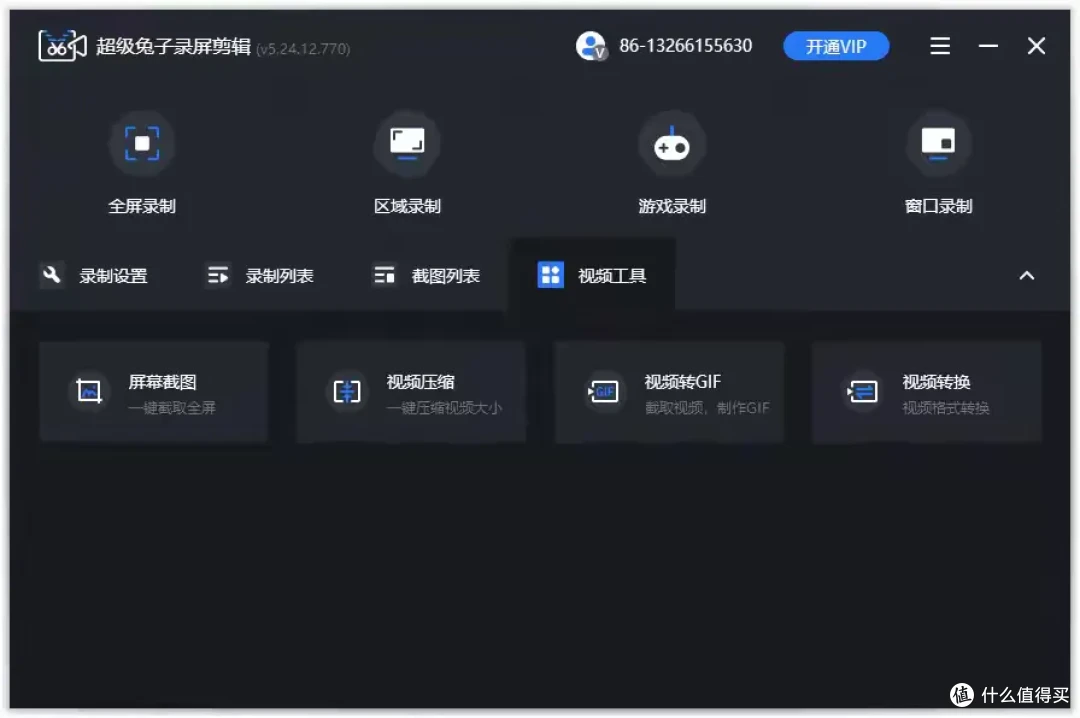Viewport: 1080px width, 718px height.
Task: Click the wrench icon for recording settings
Action: pyautogui.click(x=52, y=275)
